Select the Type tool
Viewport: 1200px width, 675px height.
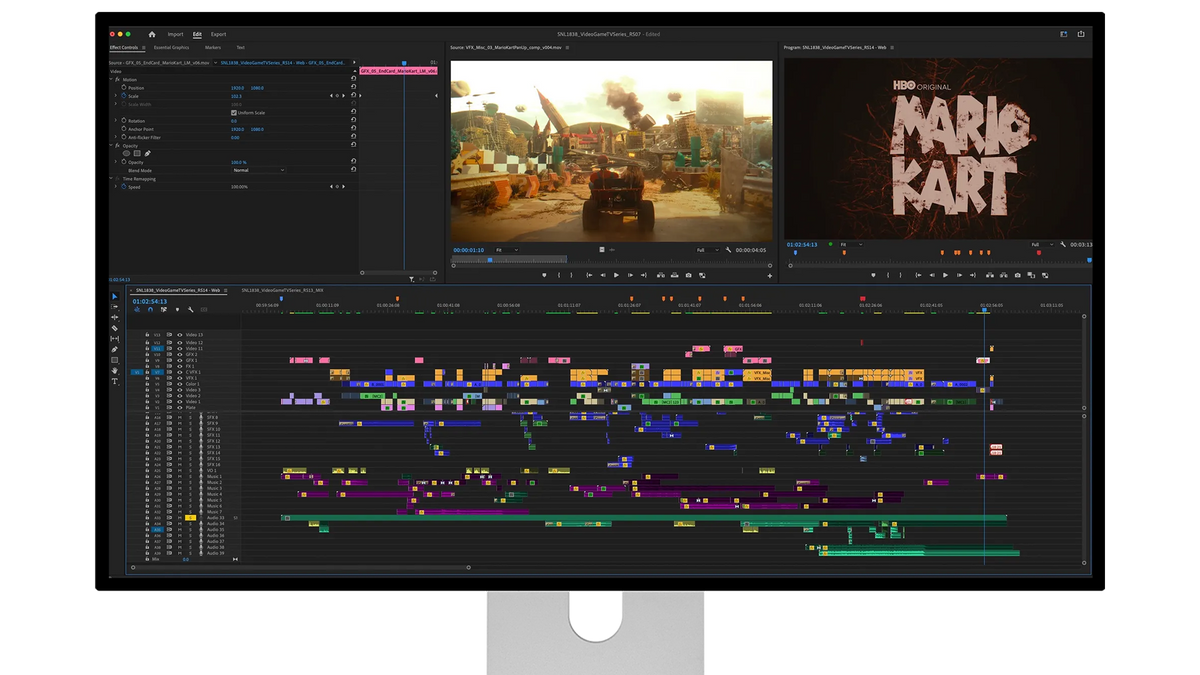point(114,381)
